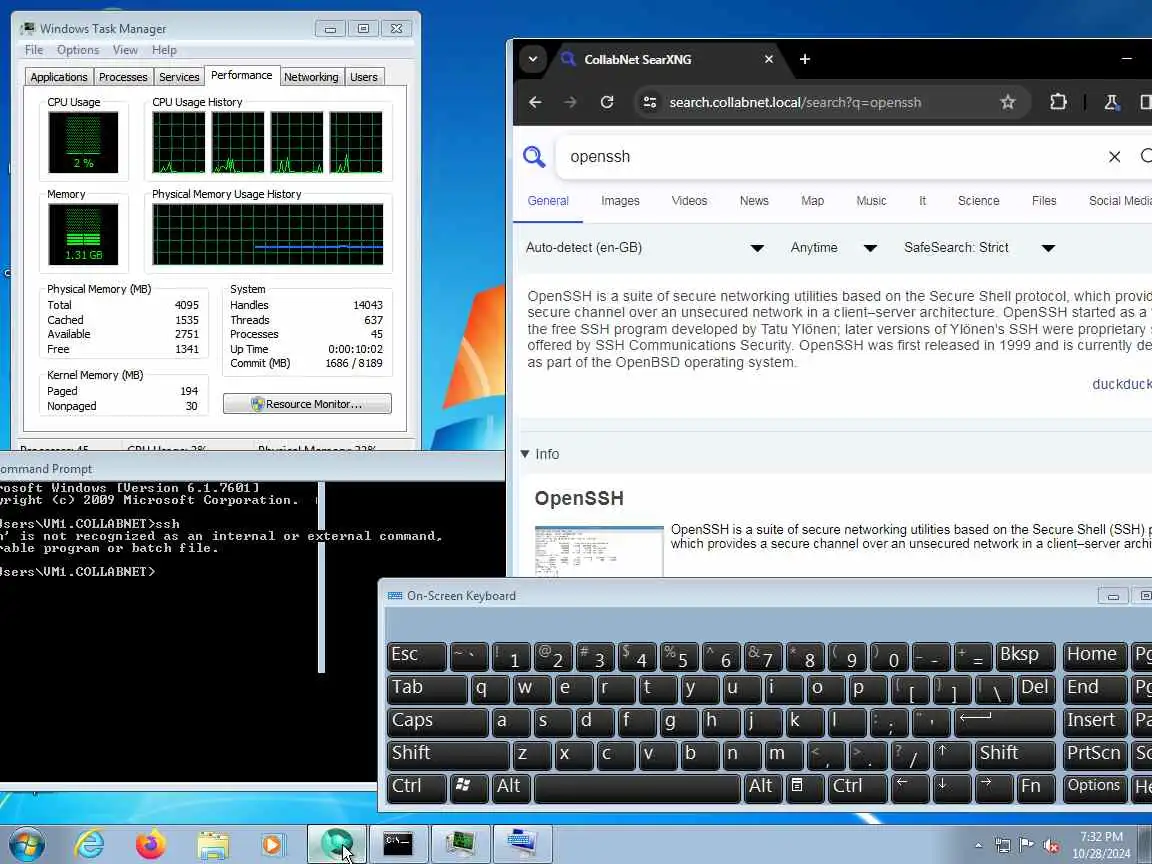Viewport: 1152px width, 864px height.
Task: Click the up arrow key on keyboard
Action: (x=951, y=754)
